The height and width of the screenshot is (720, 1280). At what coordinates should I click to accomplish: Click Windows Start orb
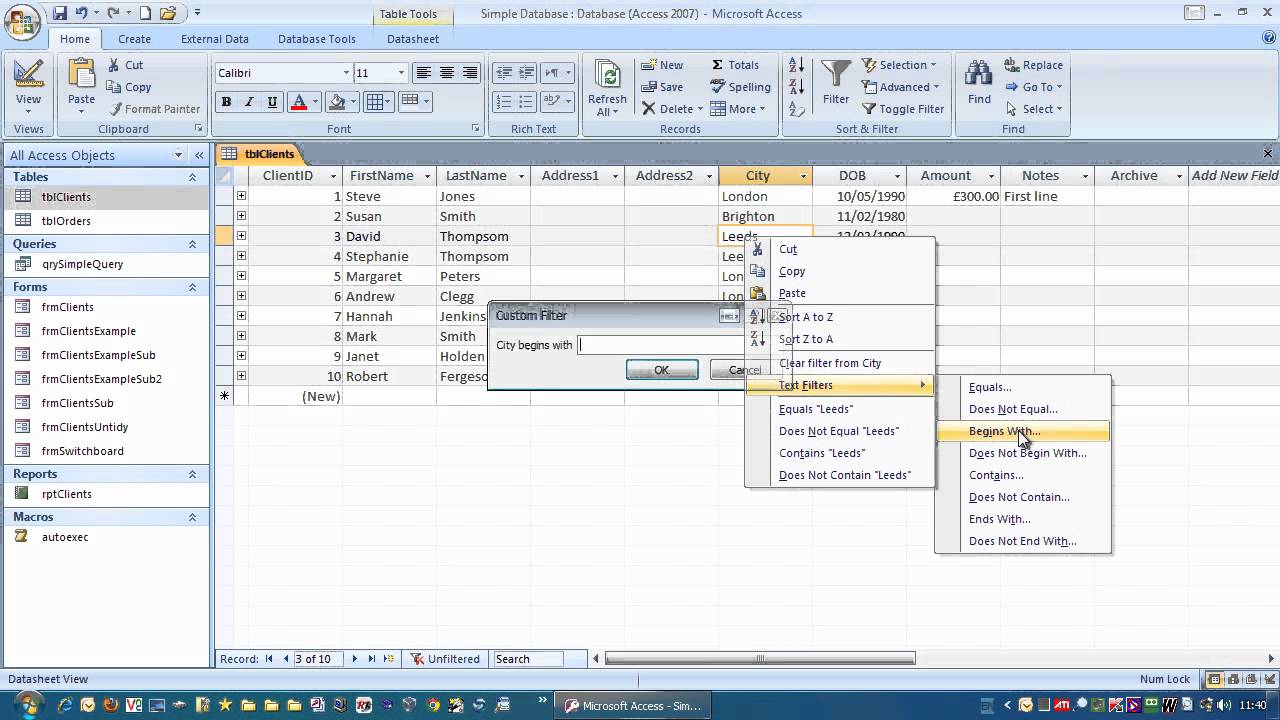(x=27, y=704)
